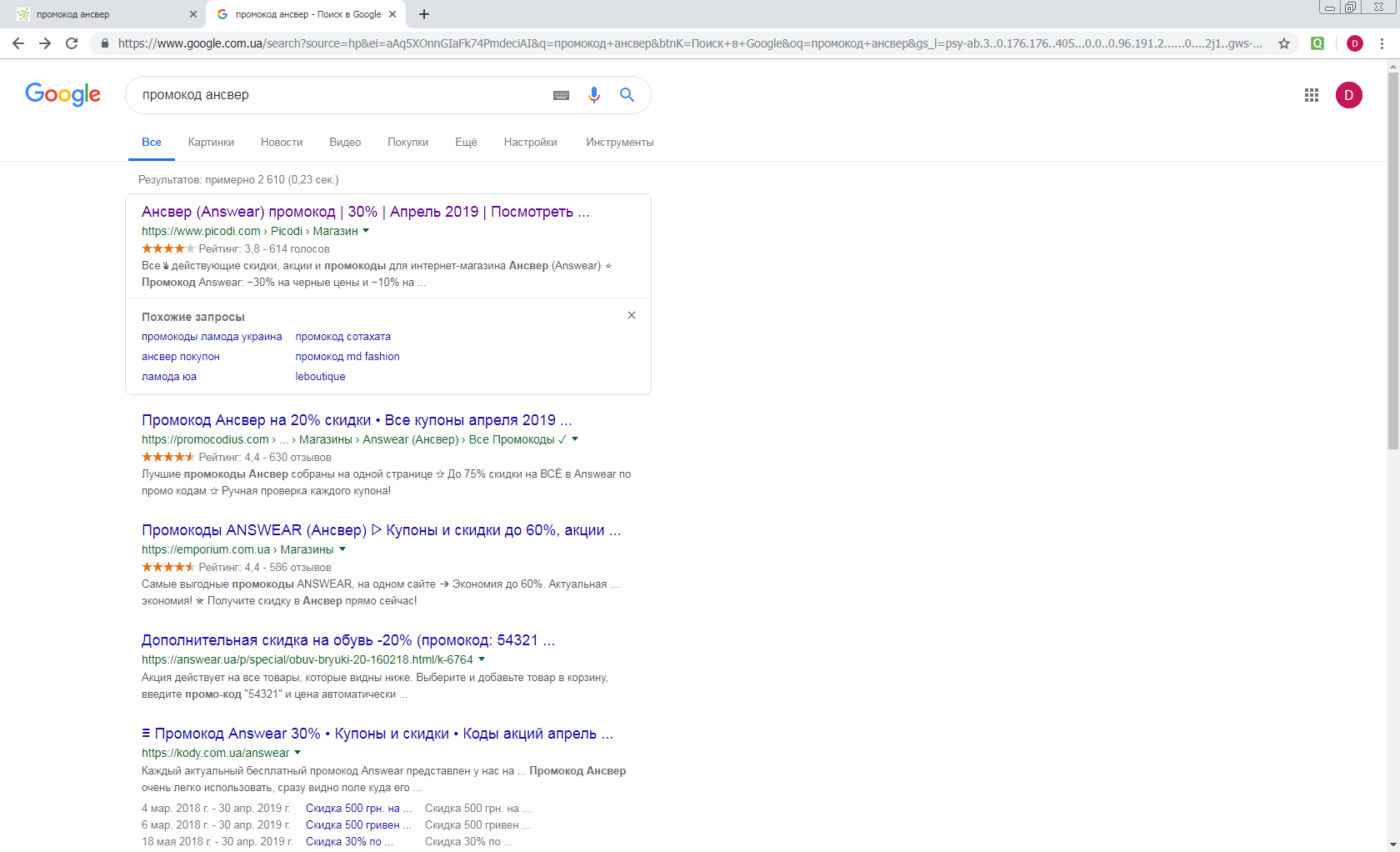Open a new browser tab with the plus icon

[424, 14]
